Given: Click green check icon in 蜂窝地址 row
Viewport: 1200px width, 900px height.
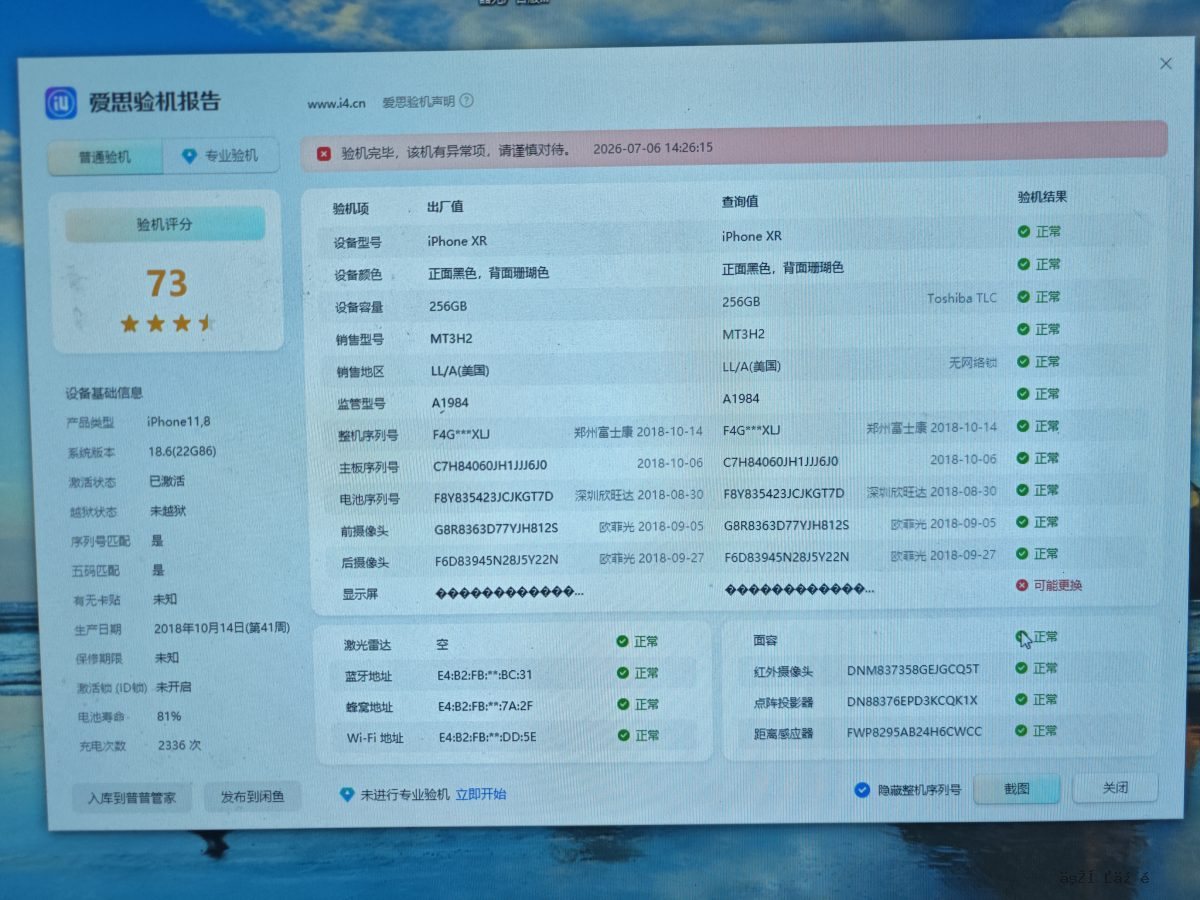Looking at the screenshot, I should (x=622, y=705).
